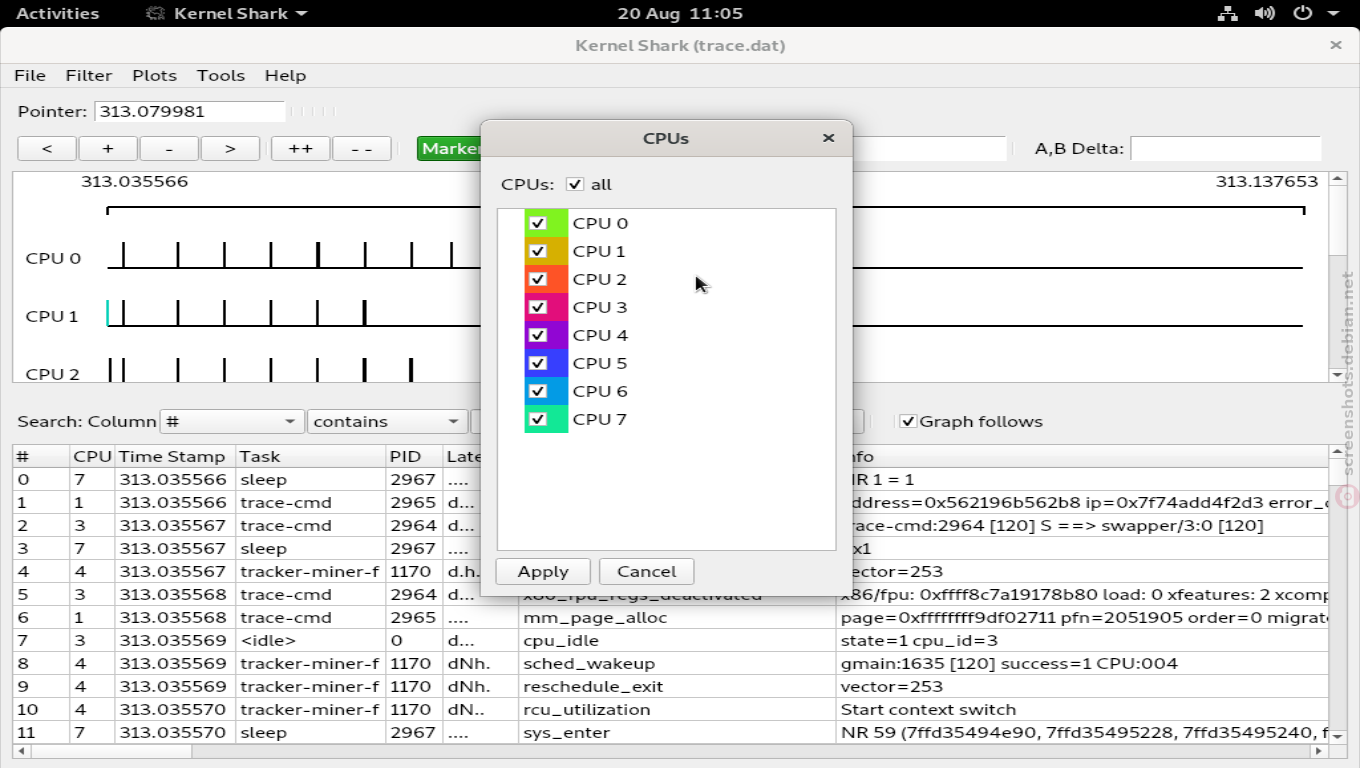Open the clock showing 20 Aug 11:05

click(680, 14)
